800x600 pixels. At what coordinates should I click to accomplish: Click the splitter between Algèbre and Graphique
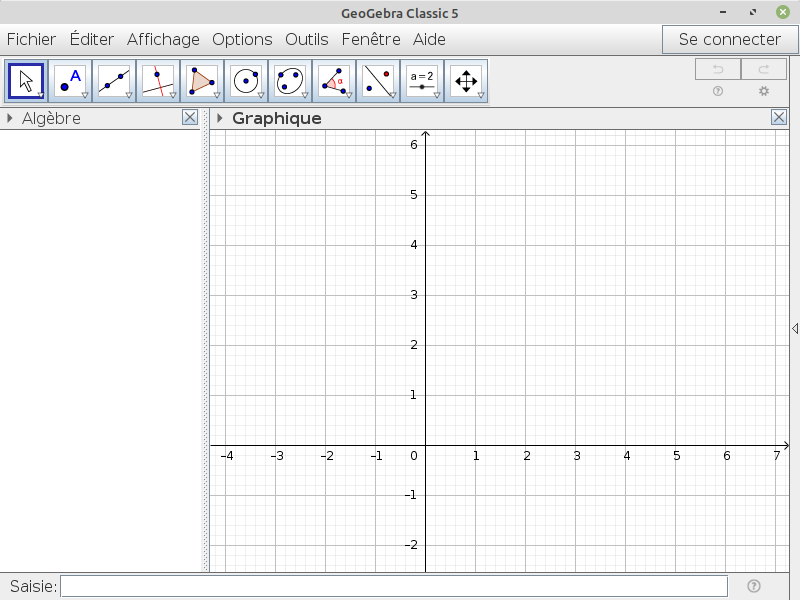(x=206, y=339)
